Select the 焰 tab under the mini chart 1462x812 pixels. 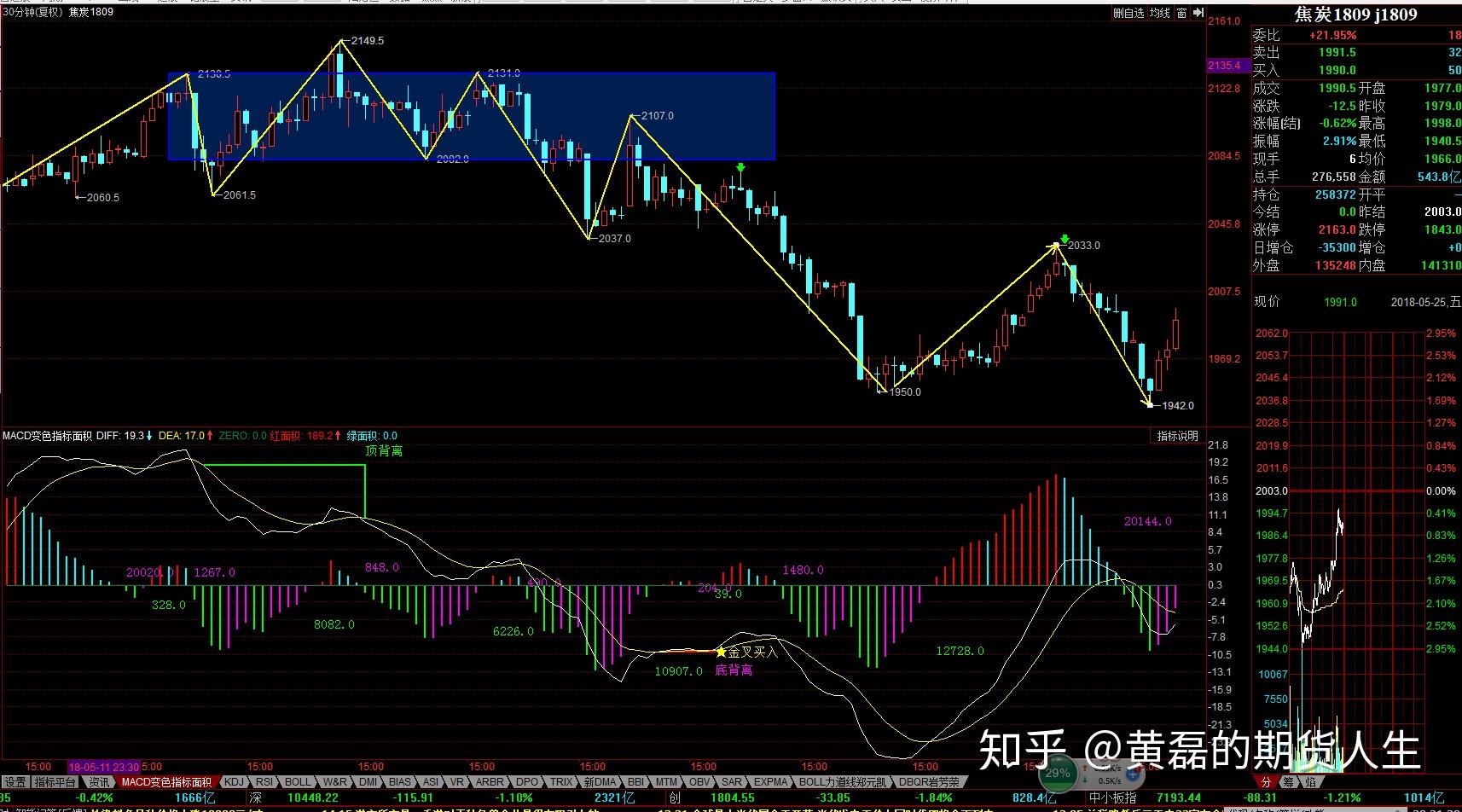tap(1309, 781)
